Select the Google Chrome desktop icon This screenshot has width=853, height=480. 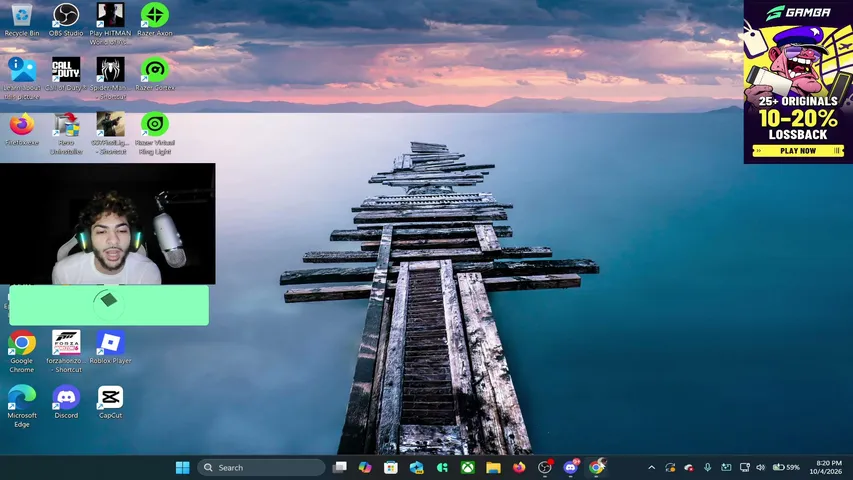click(22, 351)
